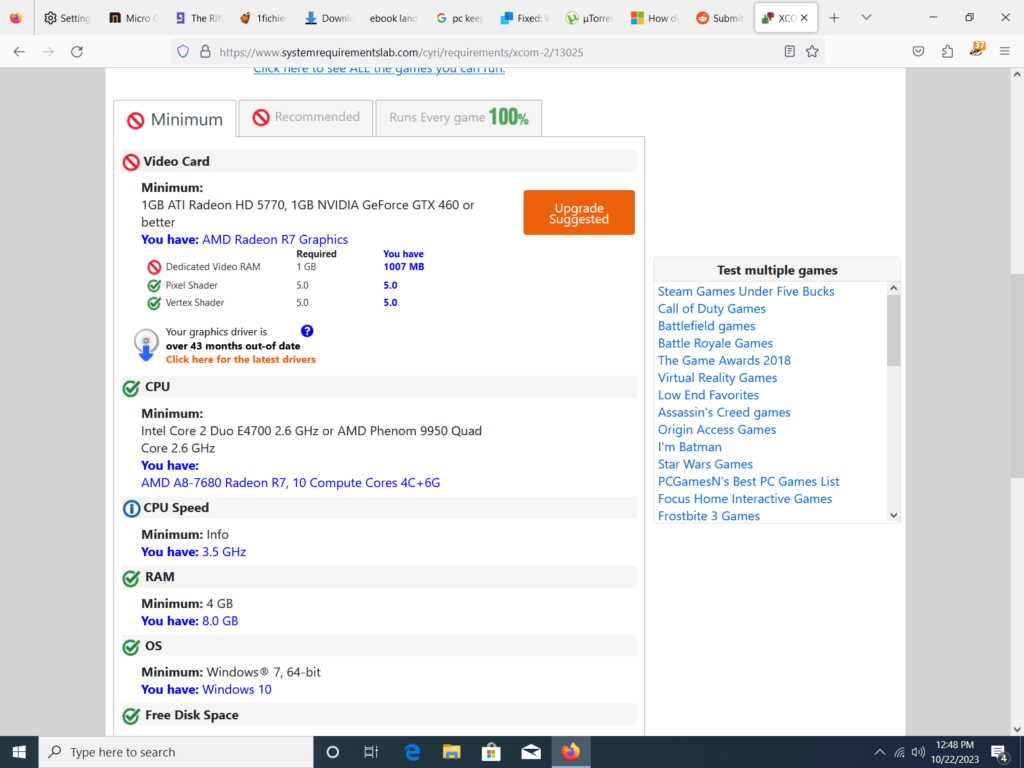
Task: Open Battlefield games list
Action: point(706,326)
